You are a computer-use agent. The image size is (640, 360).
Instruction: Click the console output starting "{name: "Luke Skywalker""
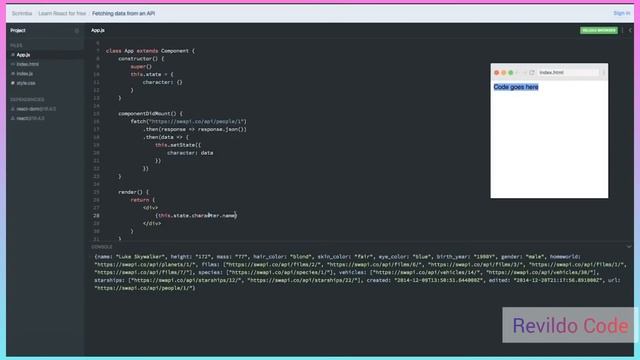pyautogui.click(x=359, y=272)
